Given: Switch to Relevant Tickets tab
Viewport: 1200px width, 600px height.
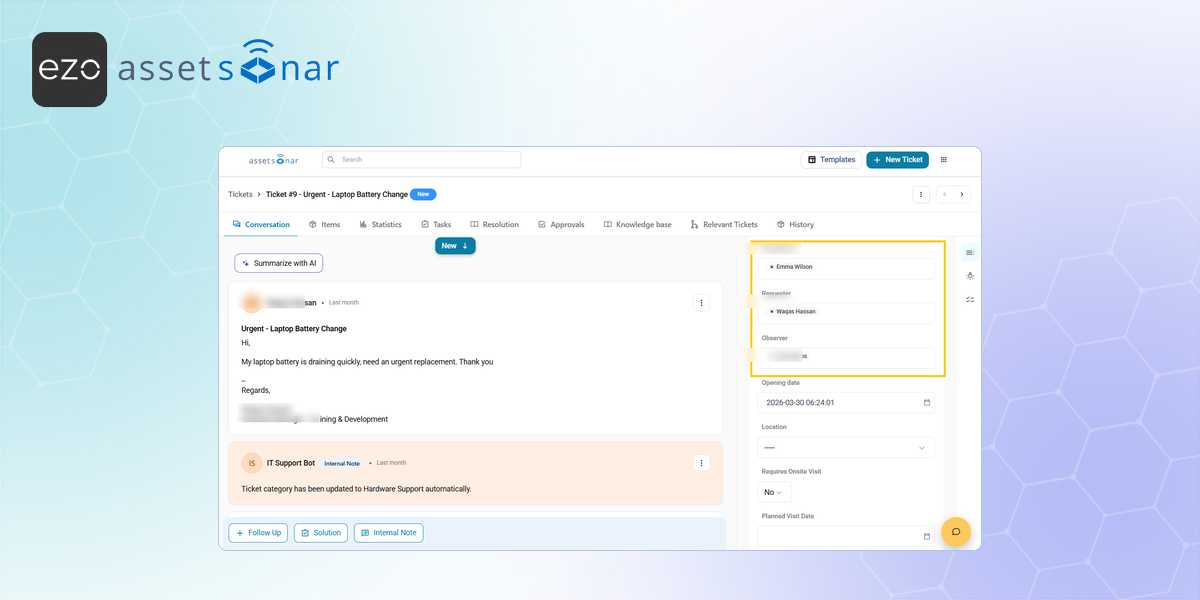Looking at the screenshot, I should point(724,225).
